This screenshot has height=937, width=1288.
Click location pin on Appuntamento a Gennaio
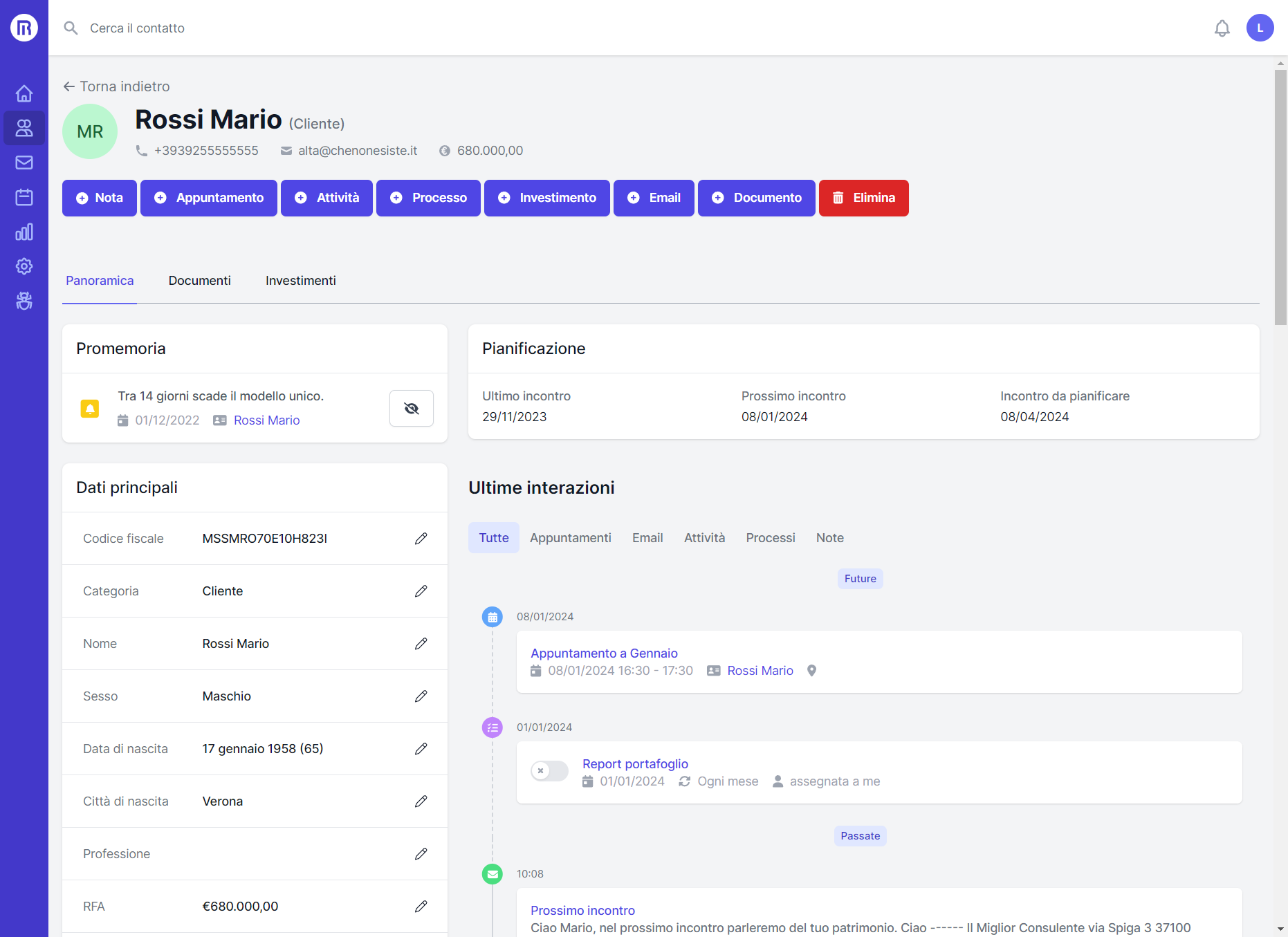(812, 671)
